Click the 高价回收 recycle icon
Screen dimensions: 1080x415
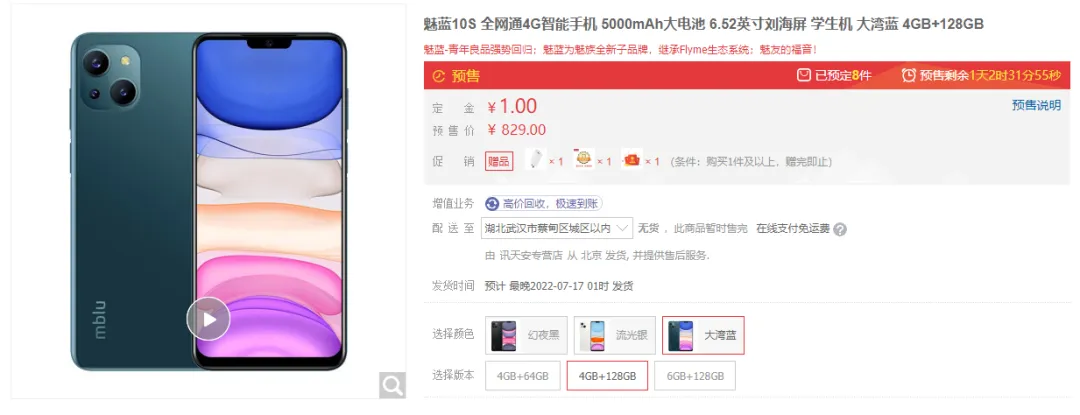pyautogui.click(x=492, y=204)
